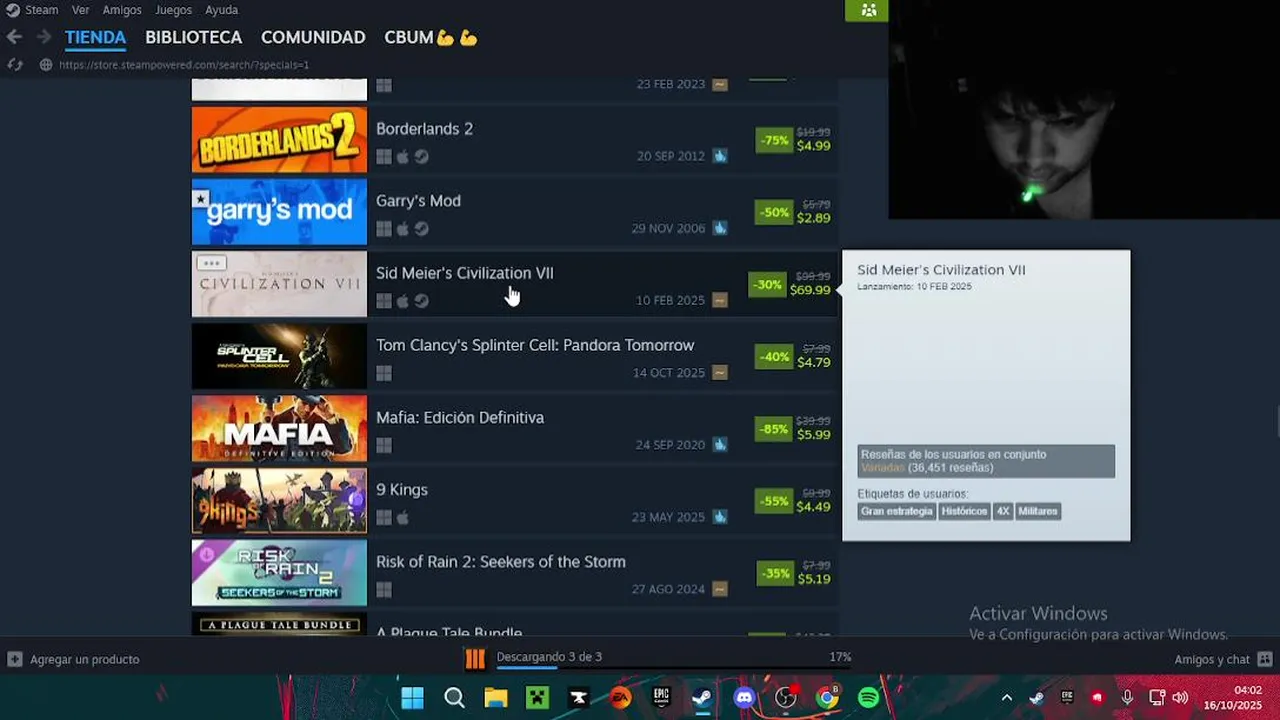Open the CBUM profile tab
The image size is (1280, 720).
430,37
